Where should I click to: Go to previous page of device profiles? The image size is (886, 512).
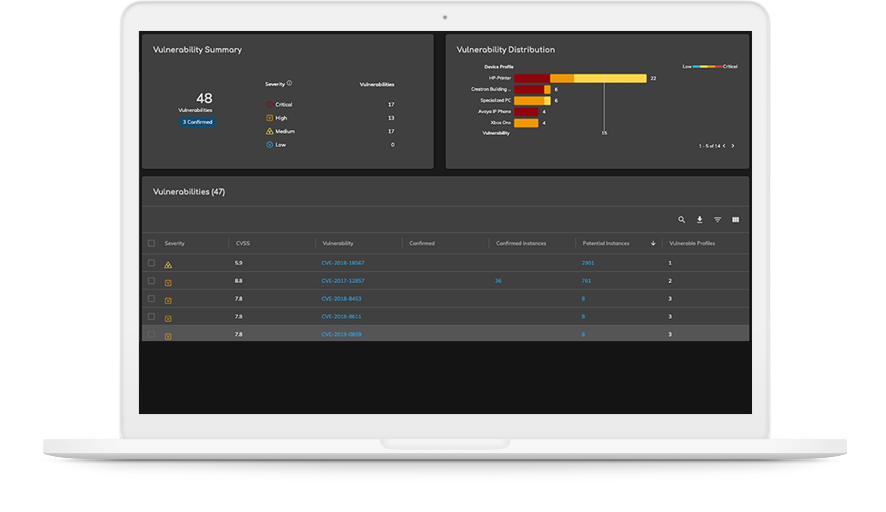pos(723,146)
